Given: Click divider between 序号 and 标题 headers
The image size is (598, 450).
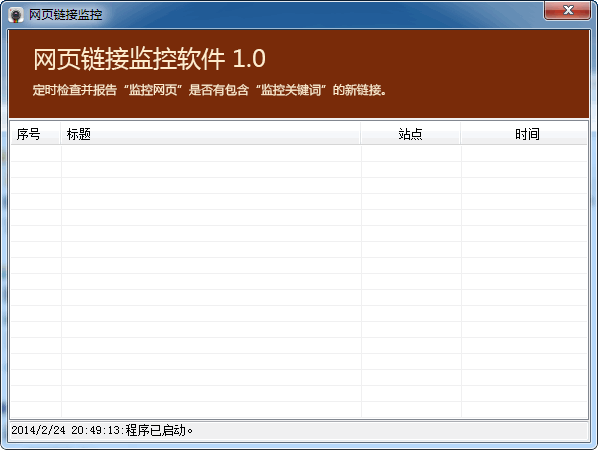Looking at the screenshot, I should tap(61, 134).
